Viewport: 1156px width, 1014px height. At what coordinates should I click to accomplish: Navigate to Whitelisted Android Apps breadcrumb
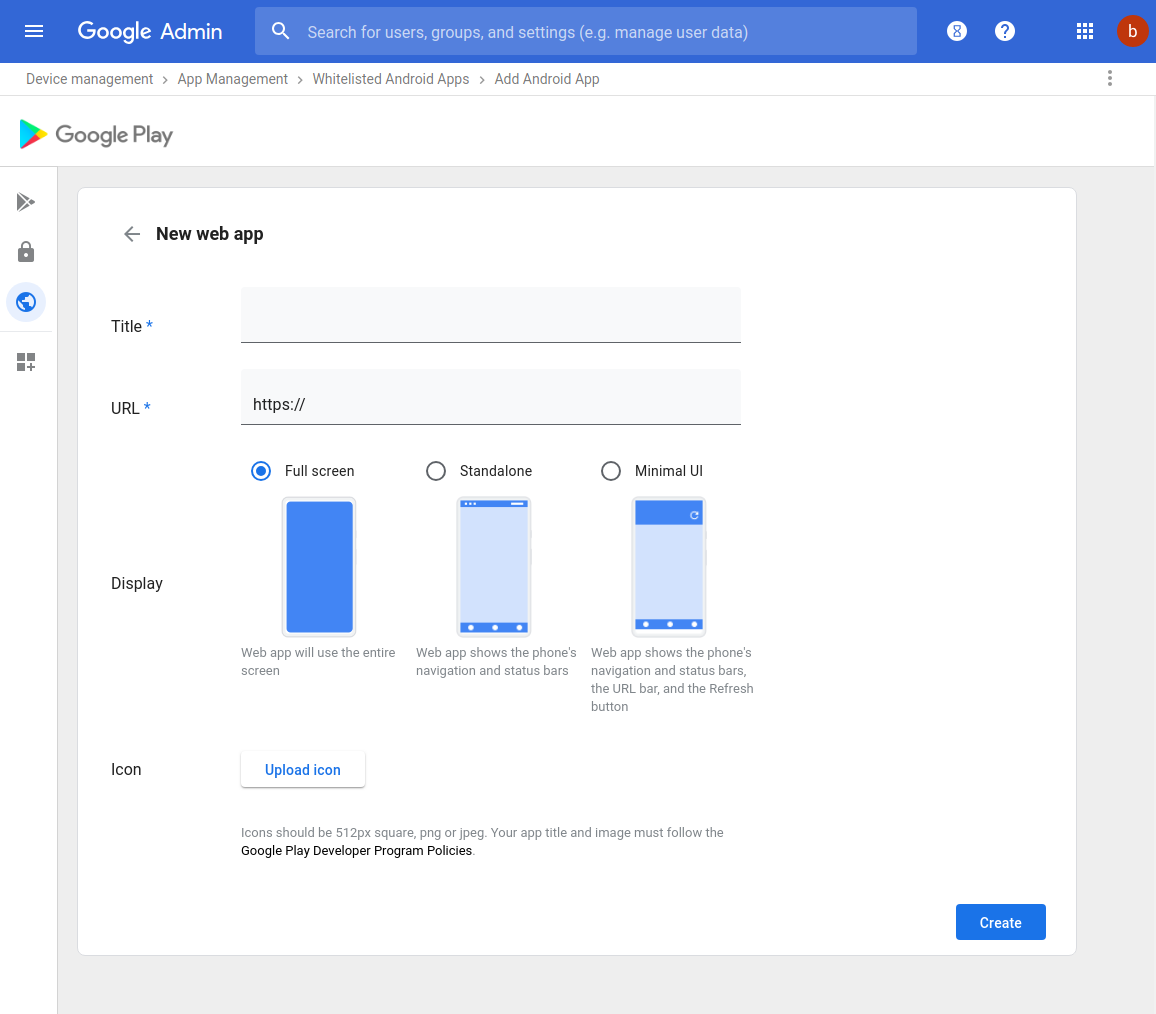pyautogui.click(x=391, y=78)
